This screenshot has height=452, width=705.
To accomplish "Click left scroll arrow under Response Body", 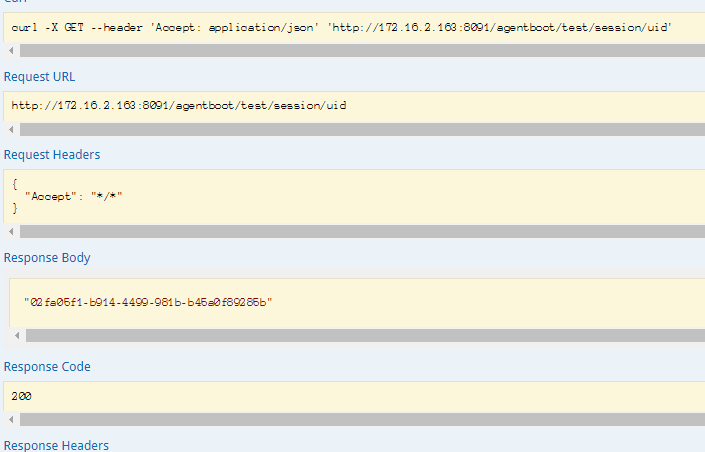I will [17, 336].
